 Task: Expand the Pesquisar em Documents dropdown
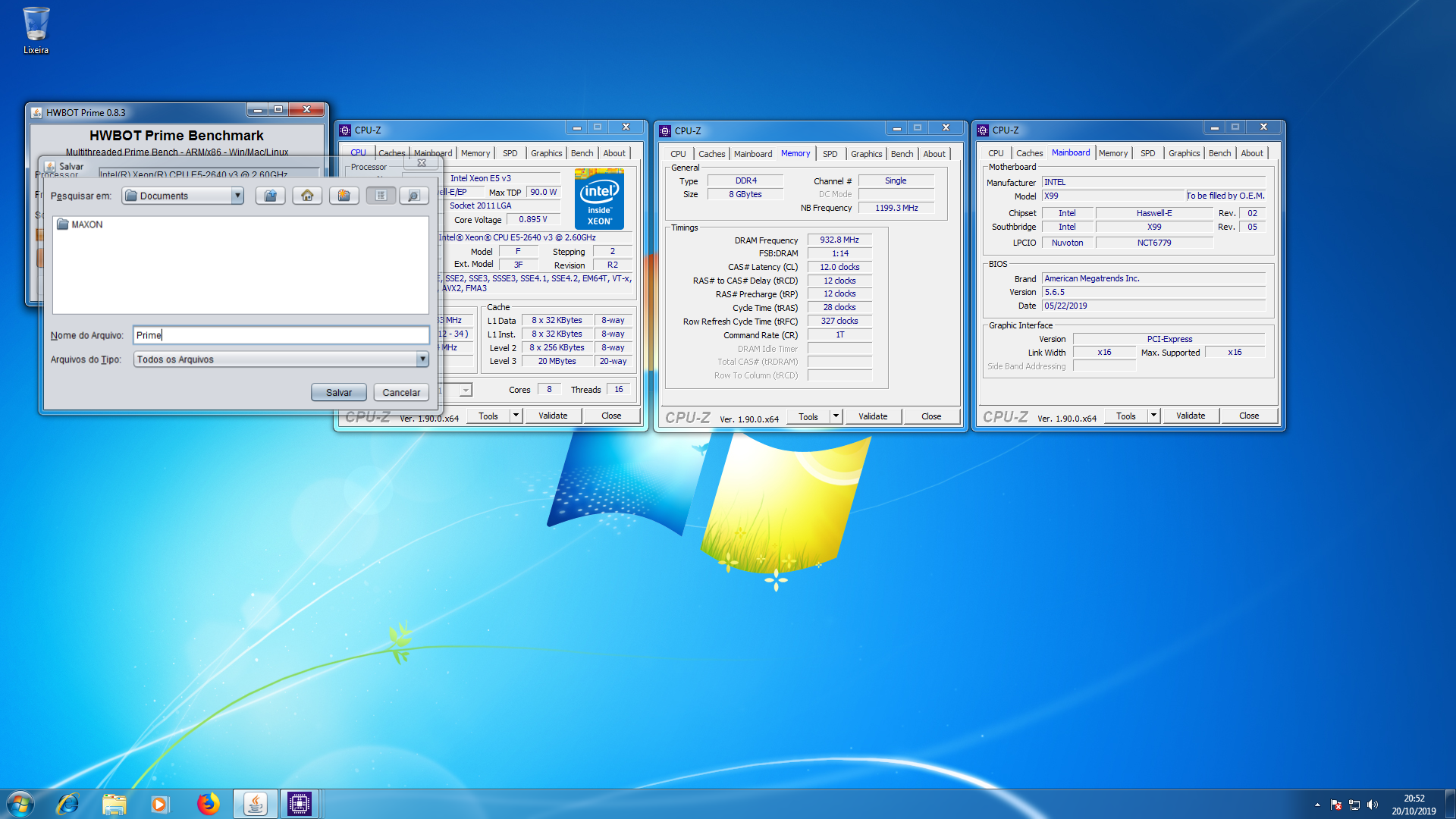coord(237,196)
